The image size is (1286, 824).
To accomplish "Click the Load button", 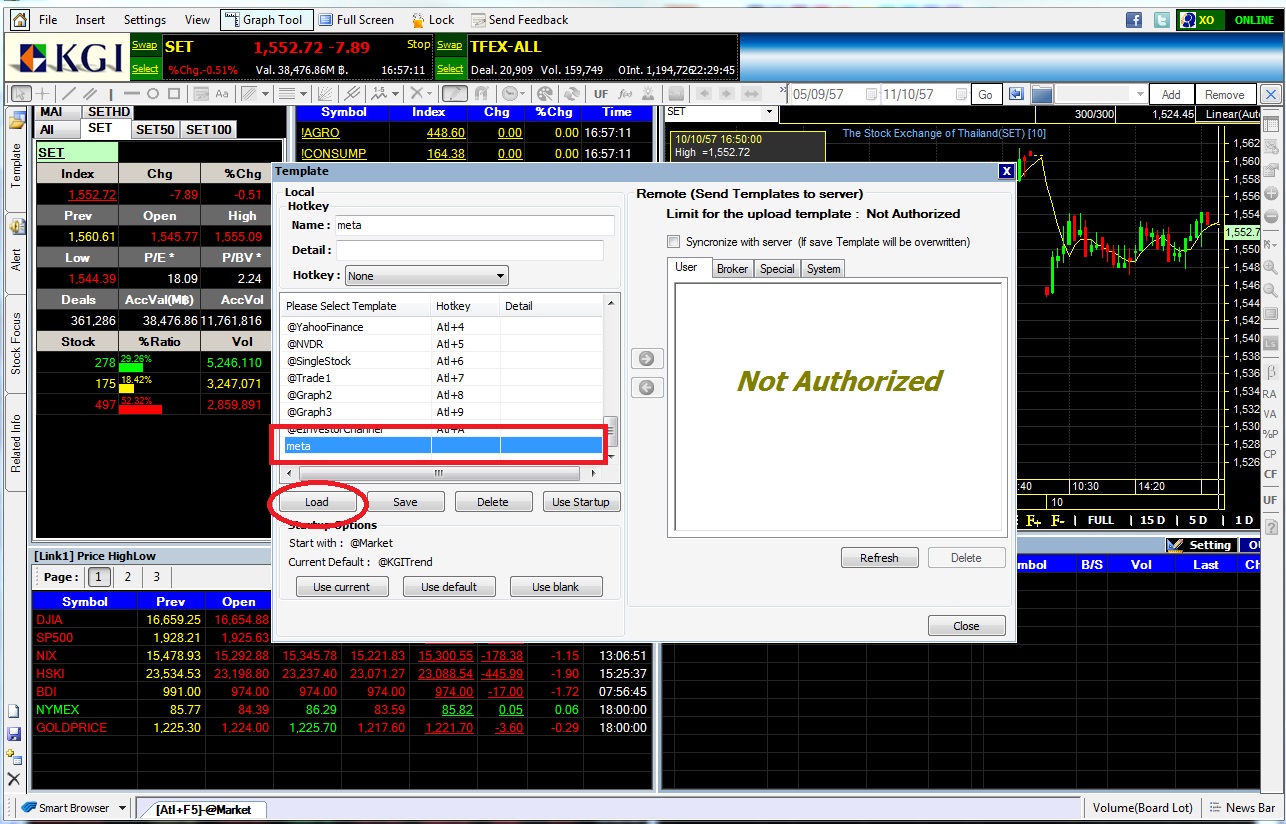I will [316, 502].
